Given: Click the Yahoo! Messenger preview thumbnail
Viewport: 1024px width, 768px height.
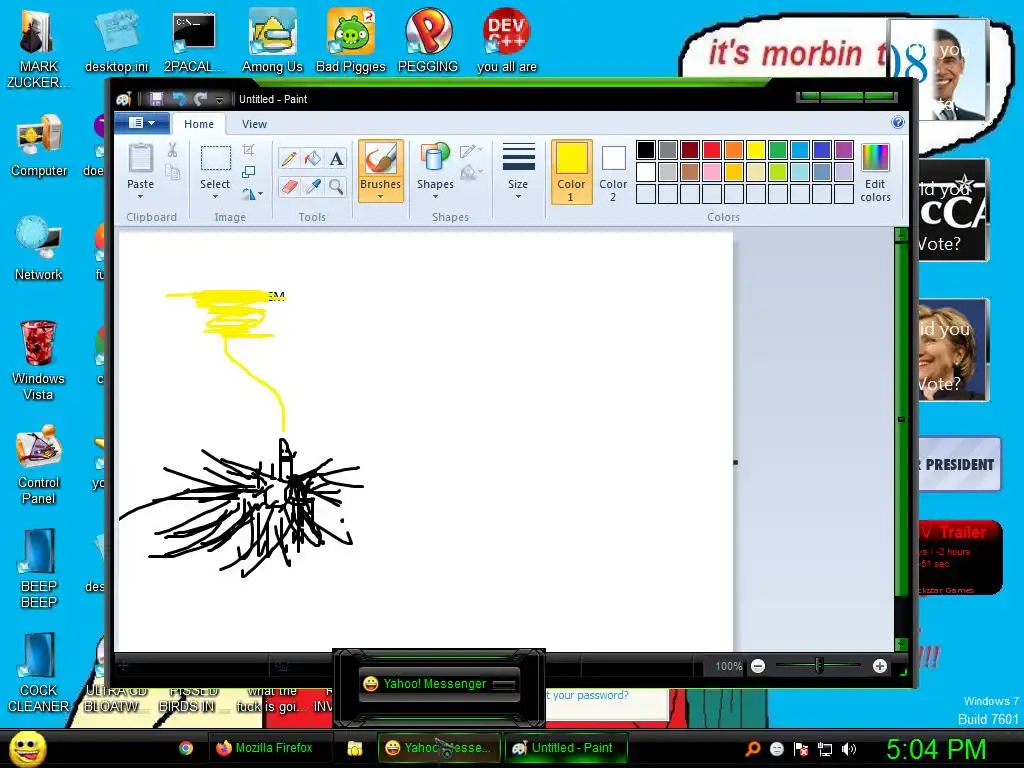Looking at the screenshot, I should click(439, 684).
